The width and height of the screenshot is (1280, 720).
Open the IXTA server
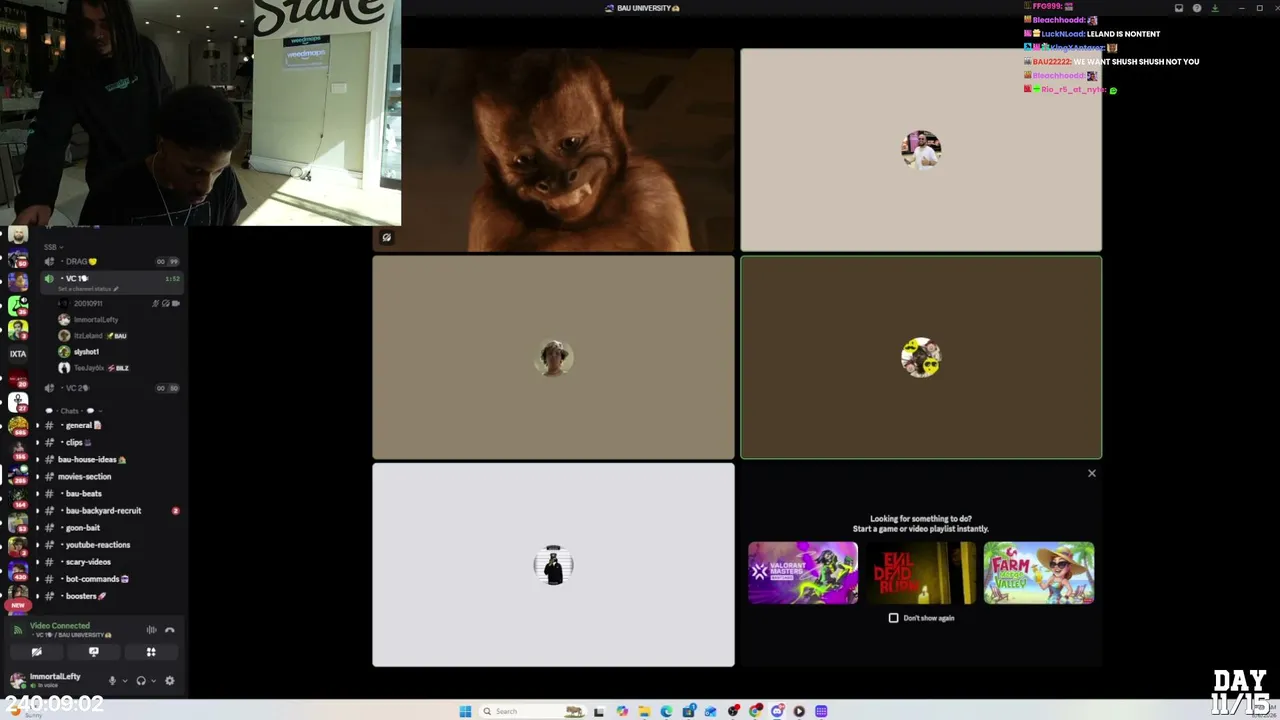18,353
